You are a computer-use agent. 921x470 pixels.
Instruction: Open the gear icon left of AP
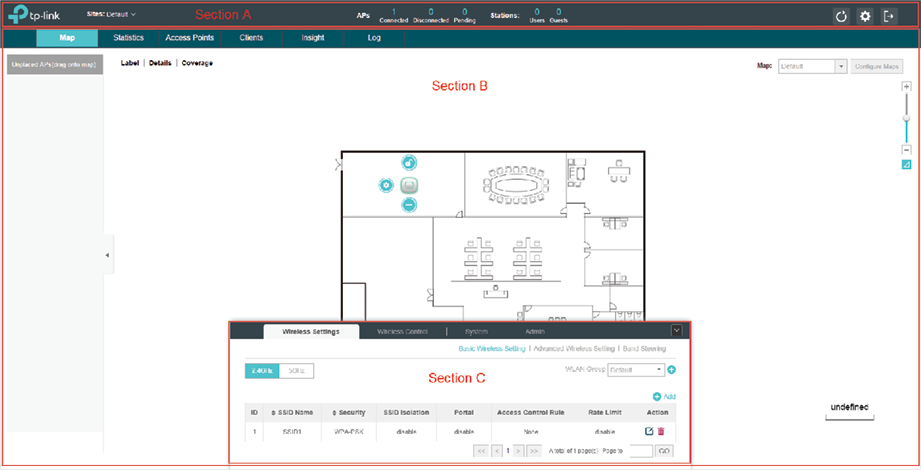click(x=386, y=185)
